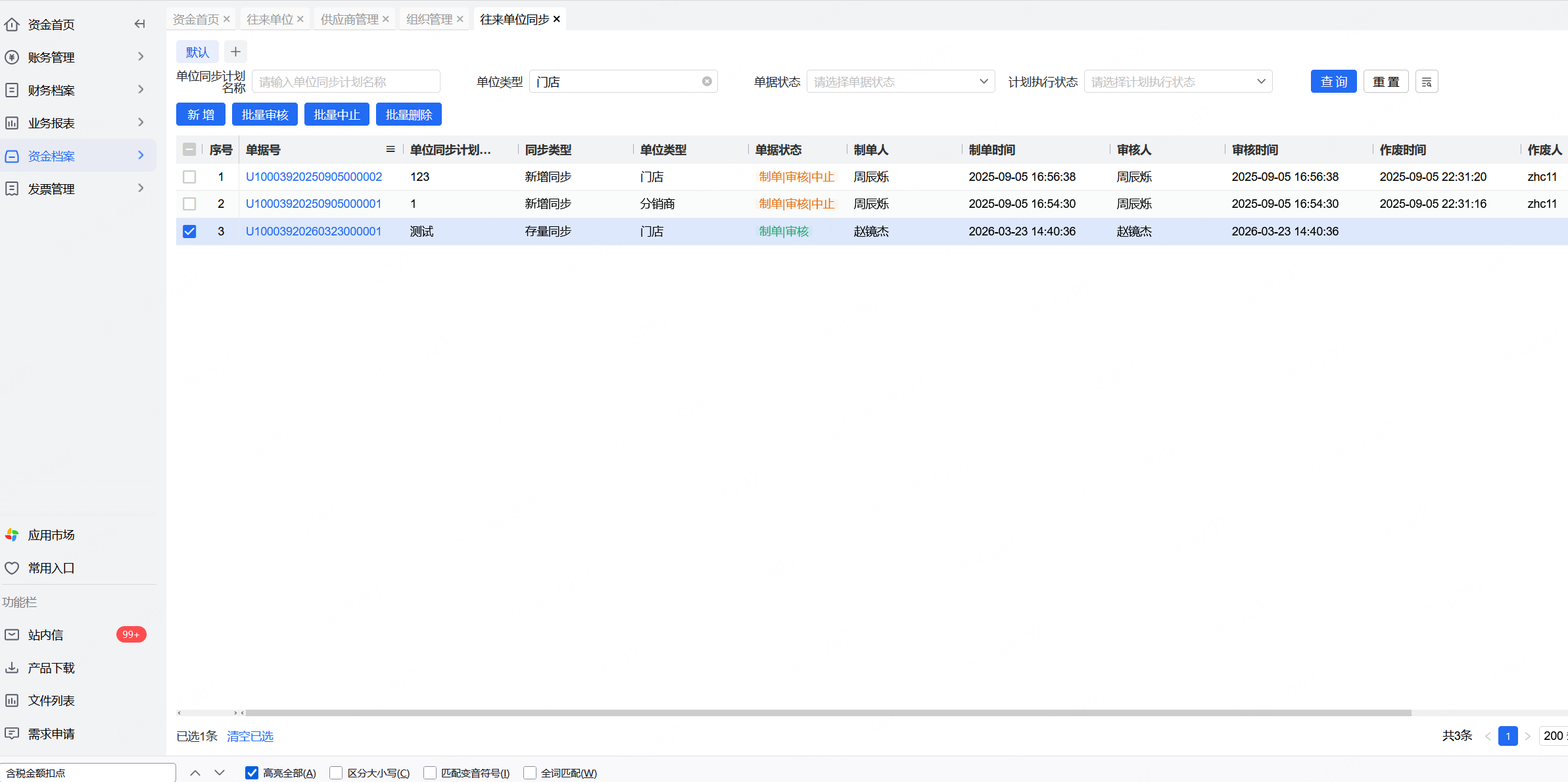
Task: Click the 单据号 column menu icon
Action: tap(391, 149)
